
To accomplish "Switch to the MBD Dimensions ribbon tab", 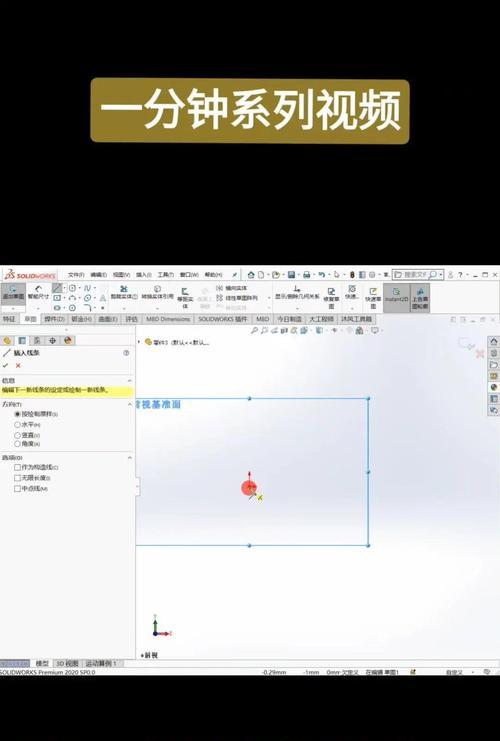I will pos(168,319).
